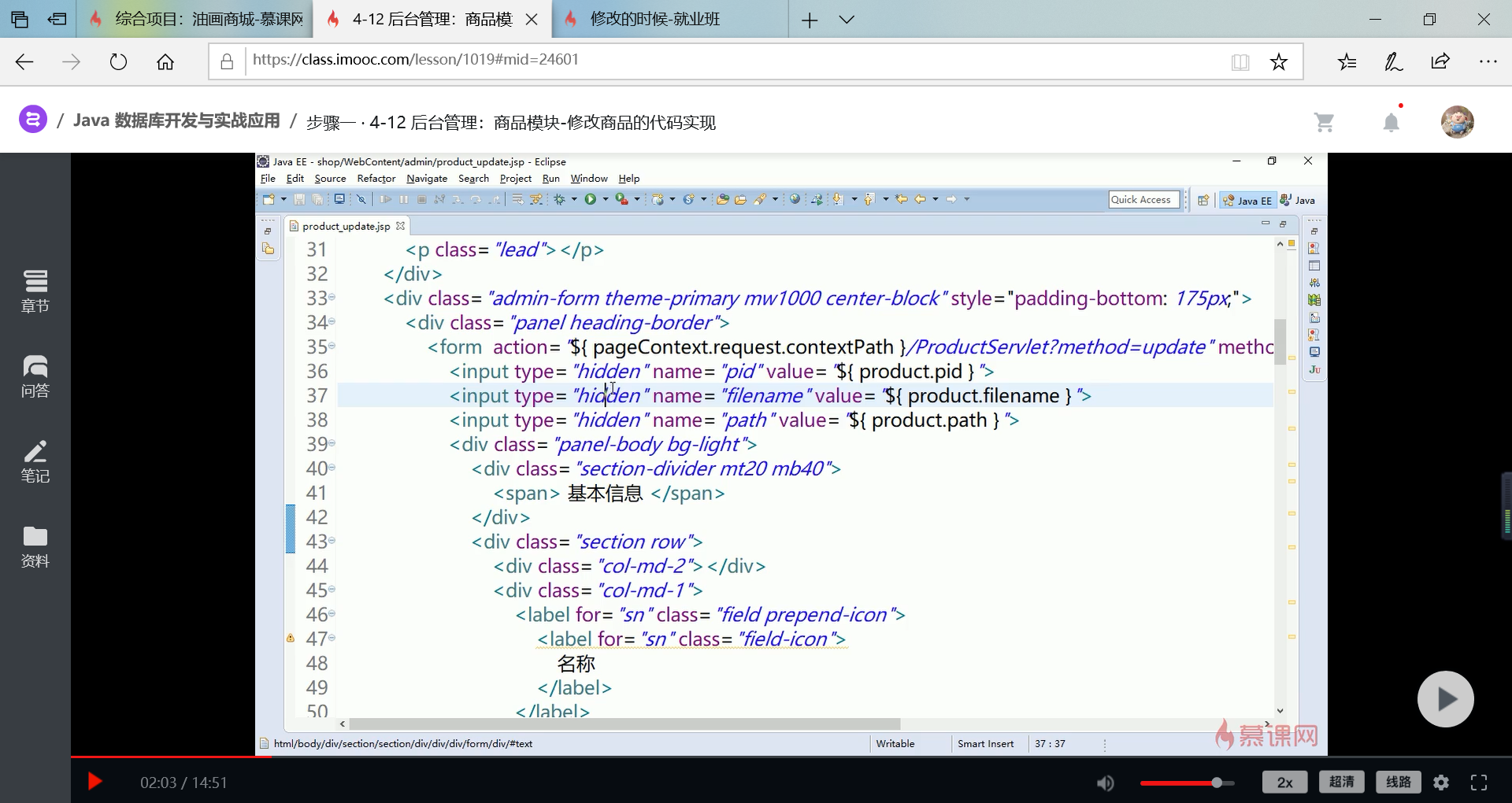Click the Resume debug icon

pos(386,199)
